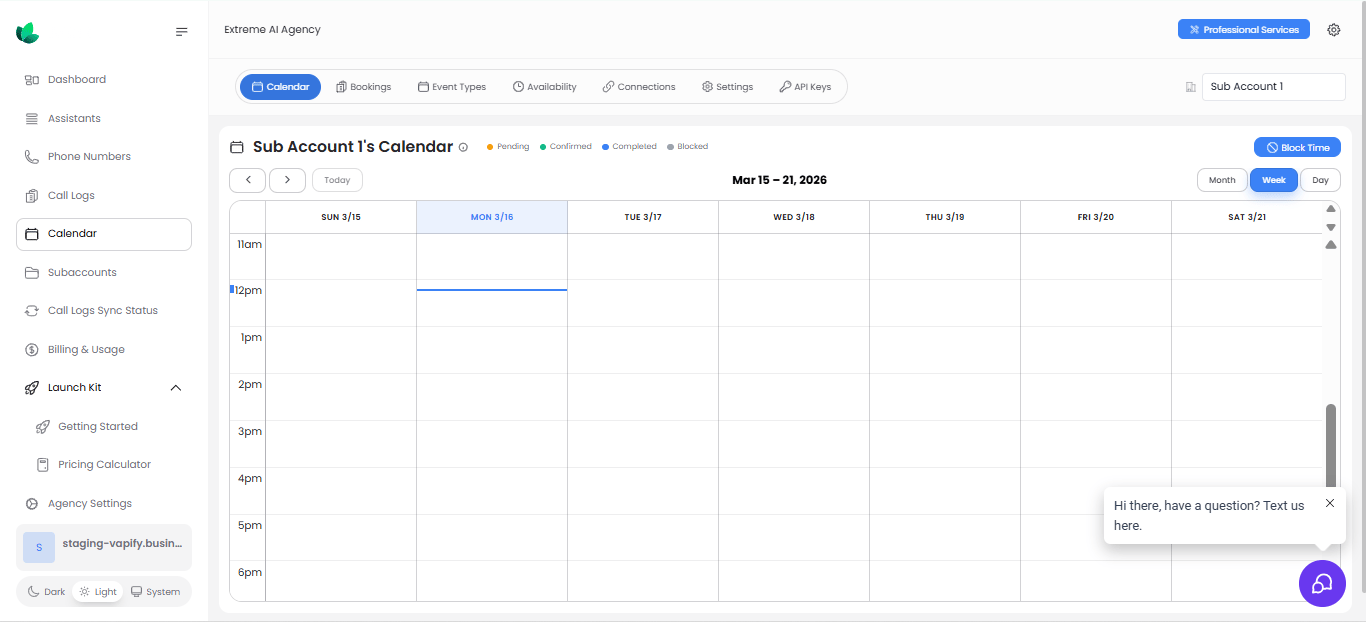Open the Pricing Calculator
The image size is (1366, 622).
pyautogui.click(x=104, y=464)
